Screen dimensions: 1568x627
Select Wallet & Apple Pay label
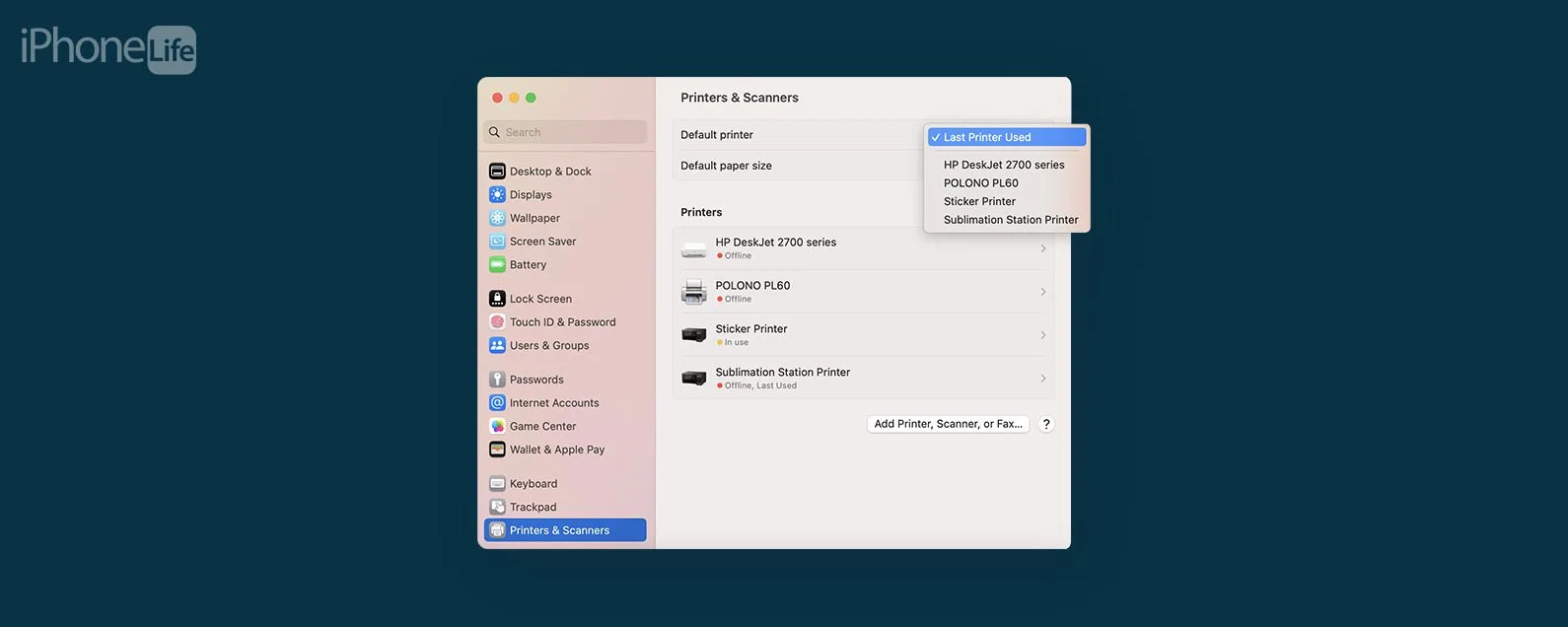[x=557, y=450]
